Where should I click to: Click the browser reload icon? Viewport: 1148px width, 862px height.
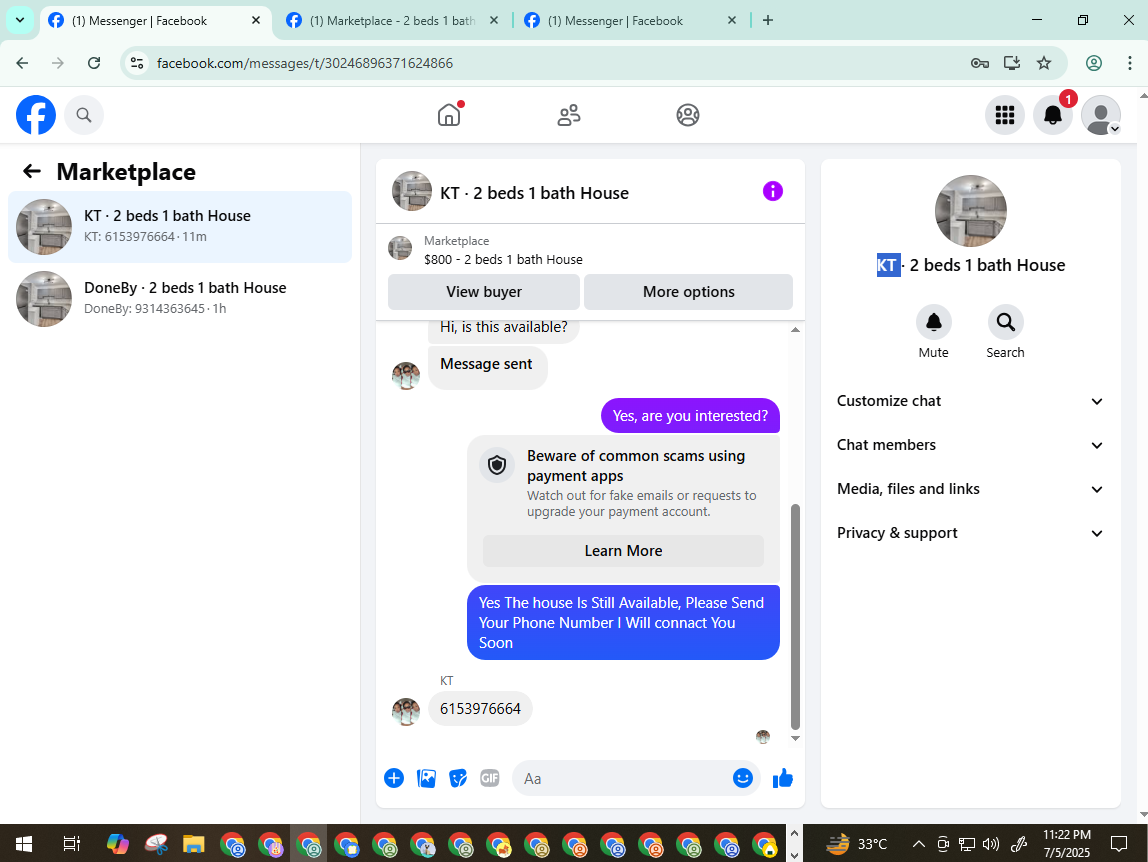(94, 63)
